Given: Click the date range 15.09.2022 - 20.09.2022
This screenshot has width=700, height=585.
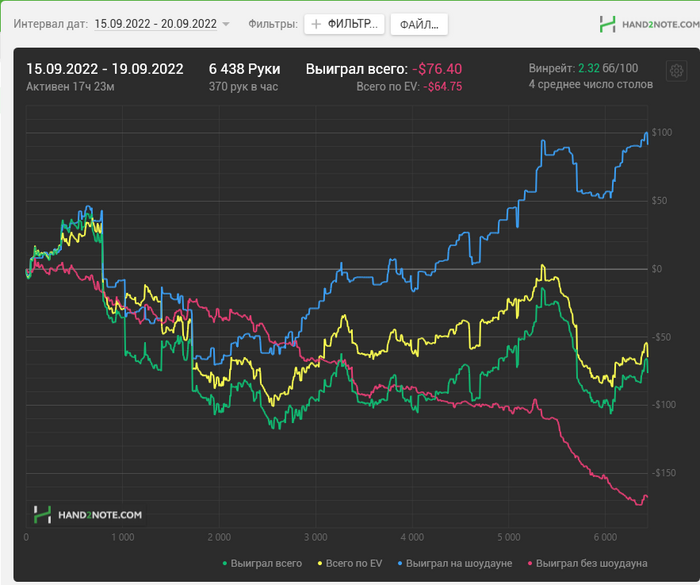Looking at the screenshot, I should coord(155,24).
